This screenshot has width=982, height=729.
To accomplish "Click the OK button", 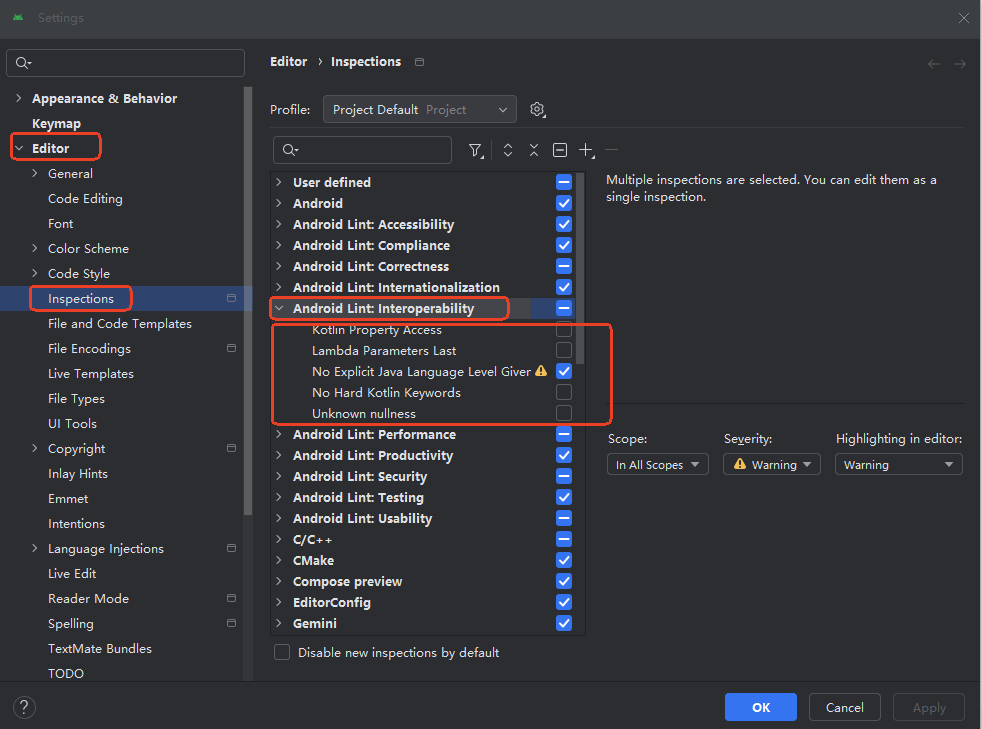I will (761, 707).
